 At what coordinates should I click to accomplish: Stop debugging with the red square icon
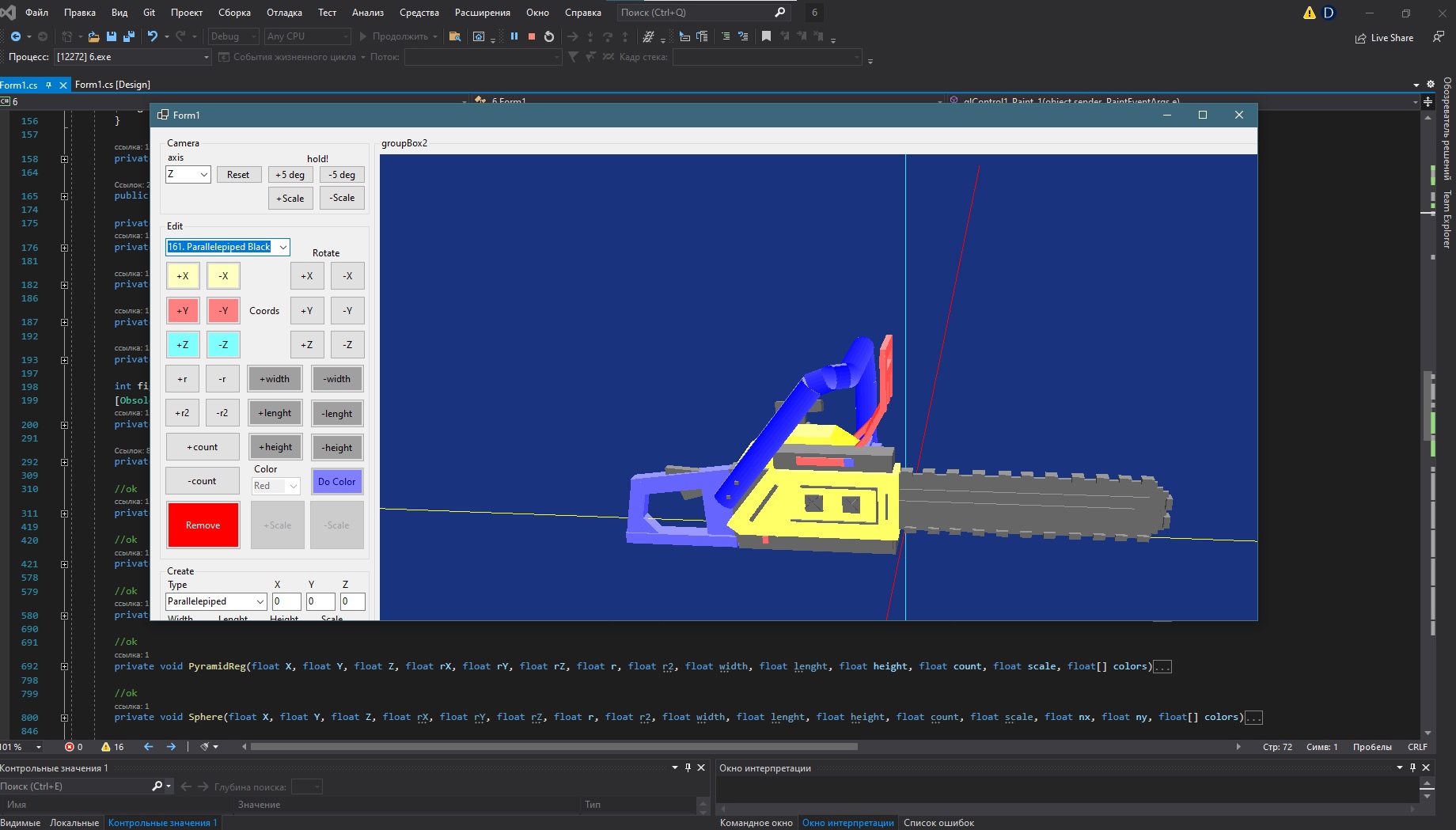point(532,36)
